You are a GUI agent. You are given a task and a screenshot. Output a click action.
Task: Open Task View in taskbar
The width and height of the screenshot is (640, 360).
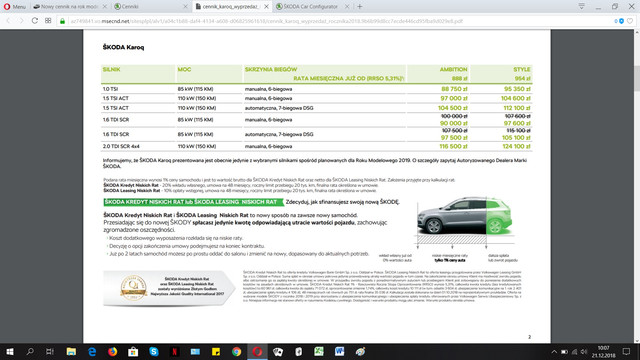click(x=50, y=351)
